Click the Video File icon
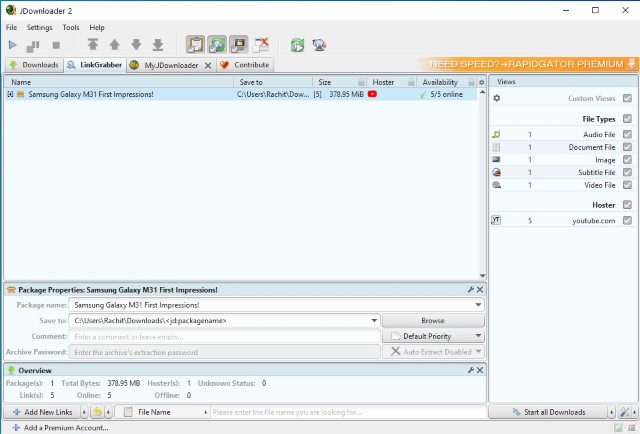The height and width of the screenshot is (434, 640). [496, 185]
